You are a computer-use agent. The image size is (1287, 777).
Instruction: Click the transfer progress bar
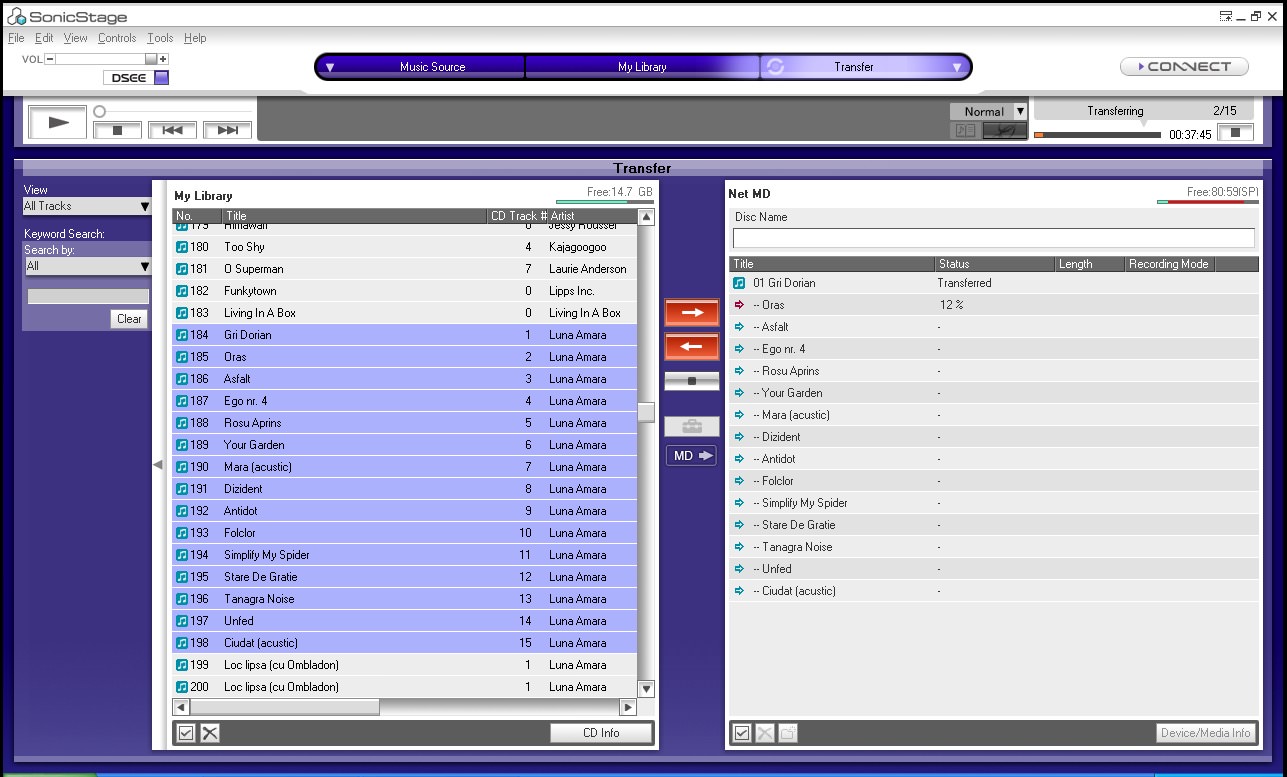1097,134
